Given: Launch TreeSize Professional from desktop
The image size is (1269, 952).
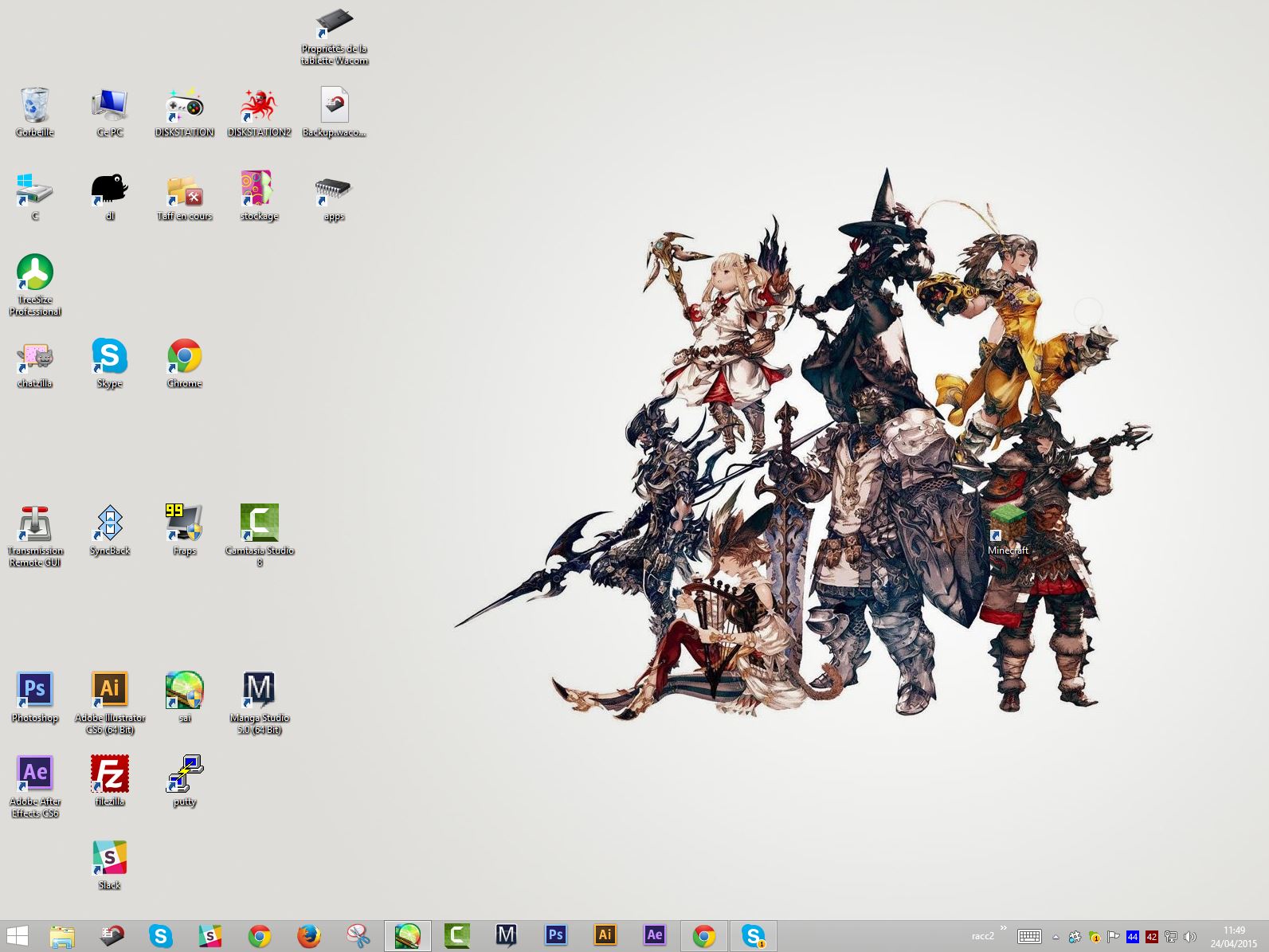Looking at the screenshot, I should tap(35, 285).
